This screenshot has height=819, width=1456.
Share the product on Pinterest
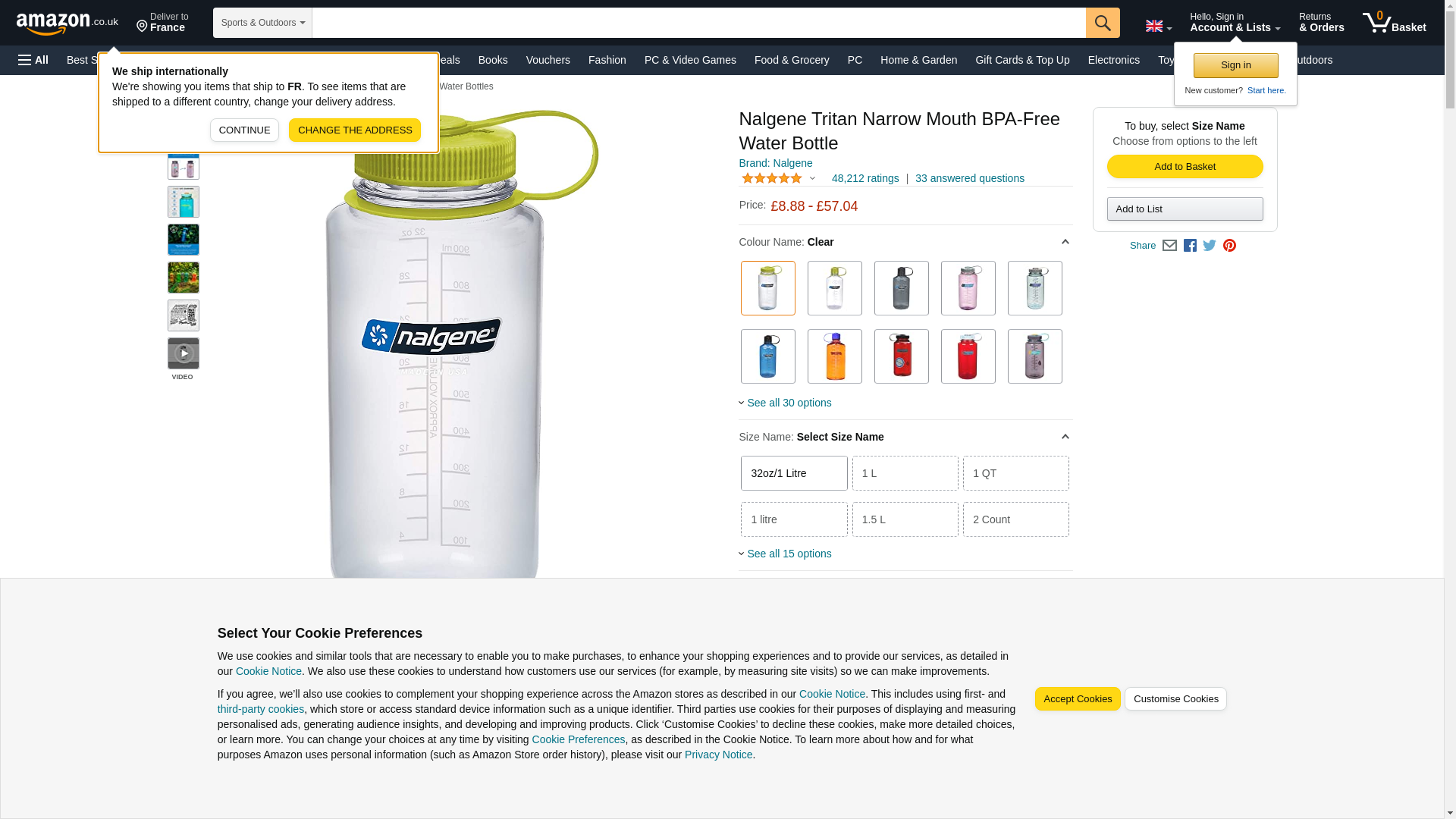click(x=1229, y=246)
